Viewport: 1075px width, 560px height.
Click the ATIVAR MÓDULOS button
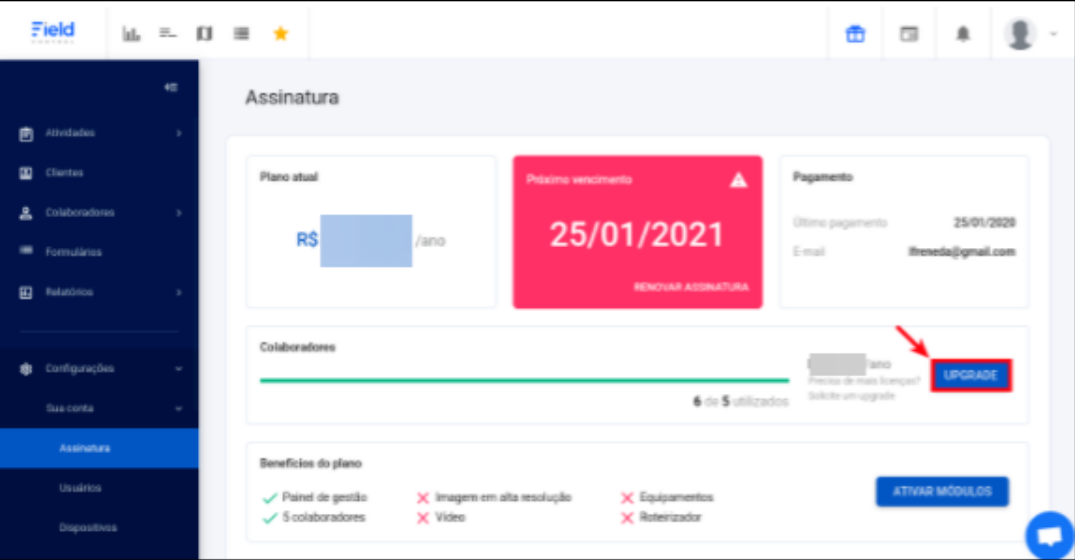pyautogui.click(x=942, y=491)
